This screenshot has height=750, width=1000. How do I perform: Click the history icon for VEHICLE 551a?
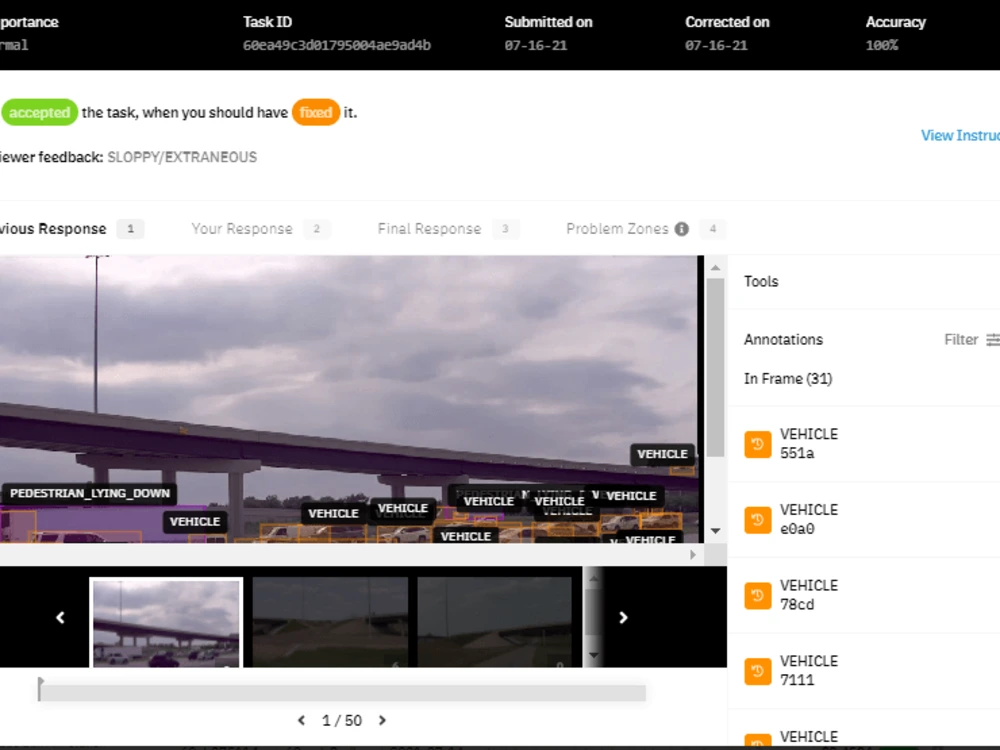(757, 443)
